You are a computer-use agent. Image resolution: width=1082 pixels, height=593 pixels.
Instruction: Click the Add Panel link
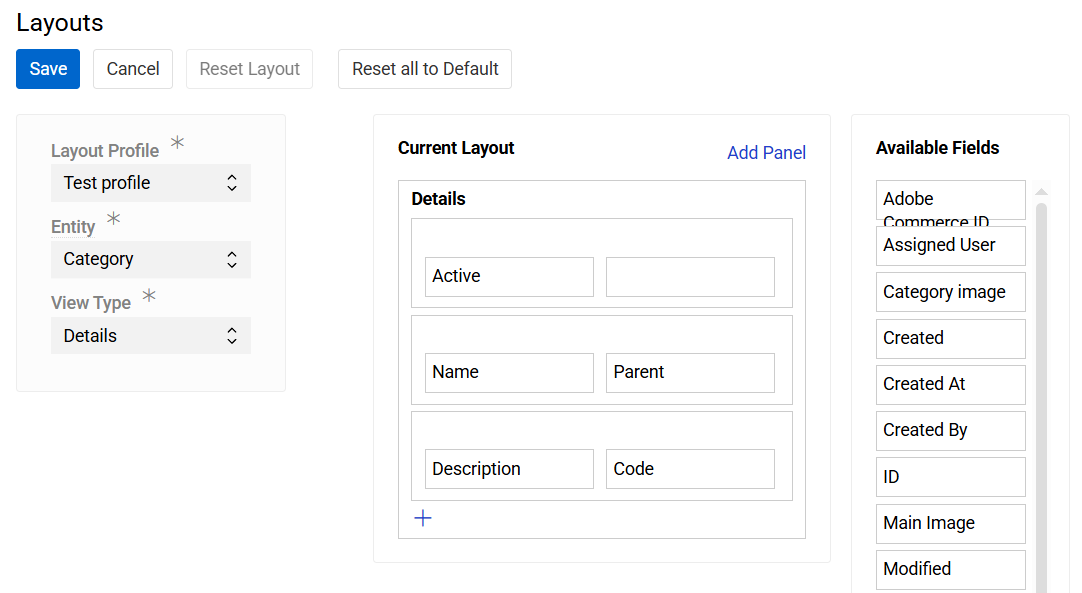tap(766, 152)
